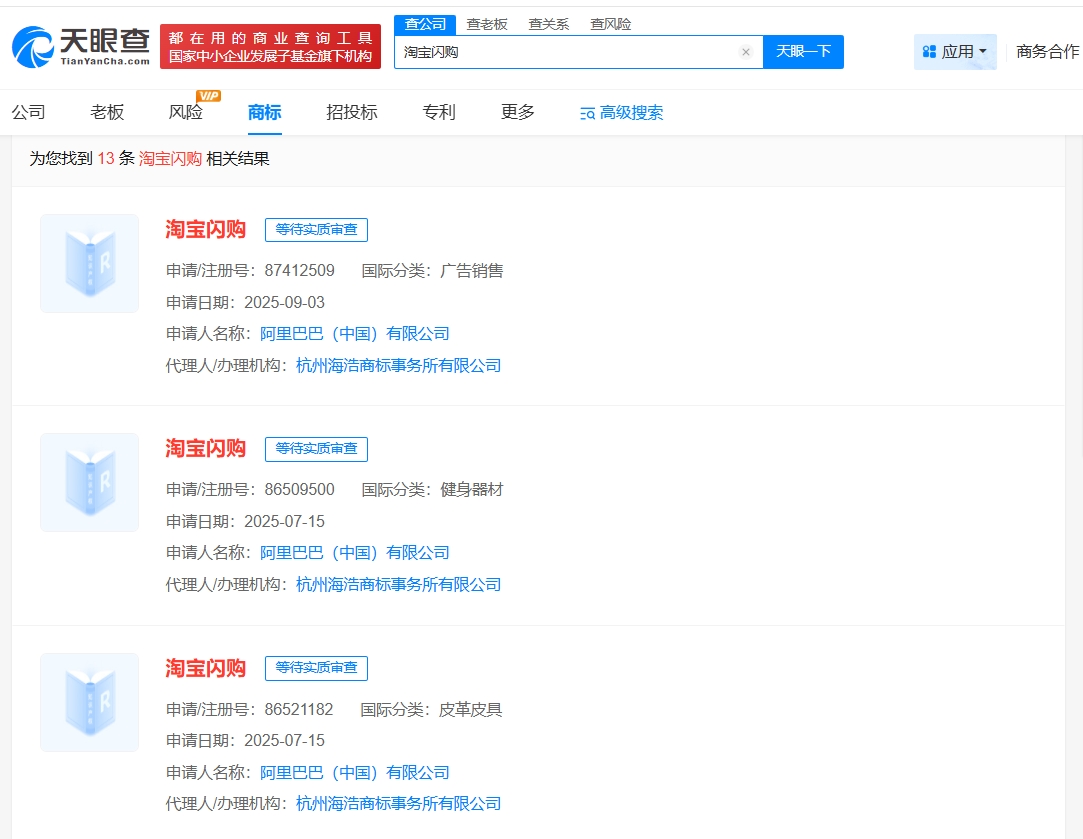The height and width of the screenshot is (839, 1083).
Task: Switch to the 查关系 search mode
Action: pyautogui.click(x=549, y=24)
